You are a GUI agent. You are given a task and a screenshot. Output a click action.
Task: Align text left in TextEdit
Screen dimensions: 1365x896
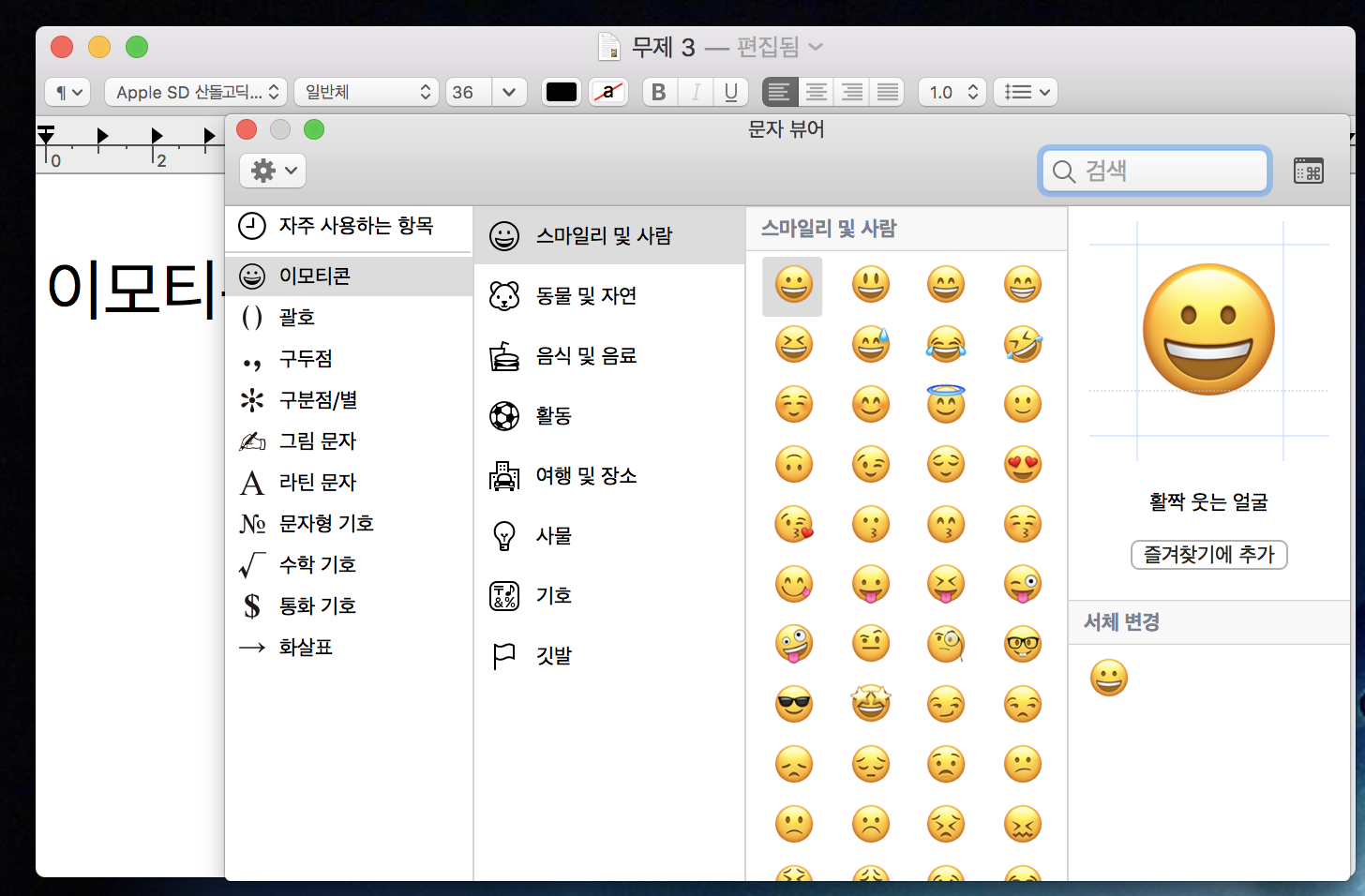[780, 92]
